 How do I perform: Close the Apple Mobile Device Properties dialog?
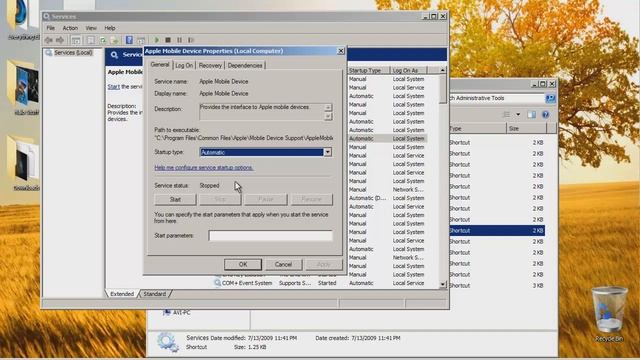coord(341,51)
